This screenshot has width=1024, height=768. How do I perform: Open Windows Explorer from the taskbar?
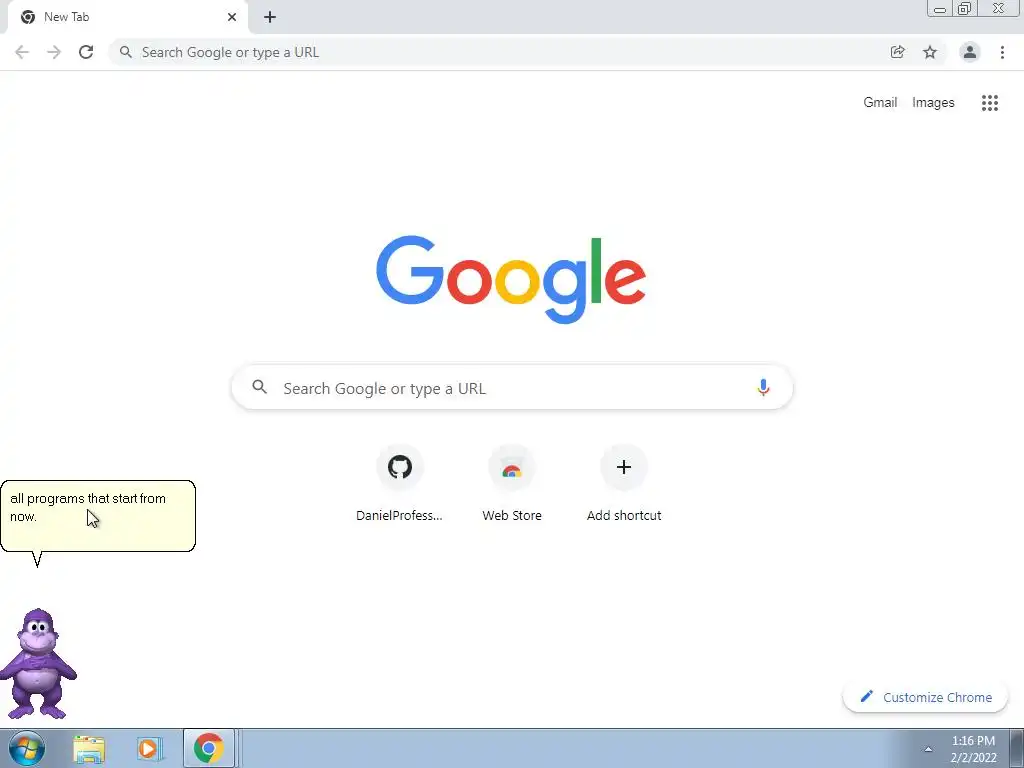tap(89, 748)
